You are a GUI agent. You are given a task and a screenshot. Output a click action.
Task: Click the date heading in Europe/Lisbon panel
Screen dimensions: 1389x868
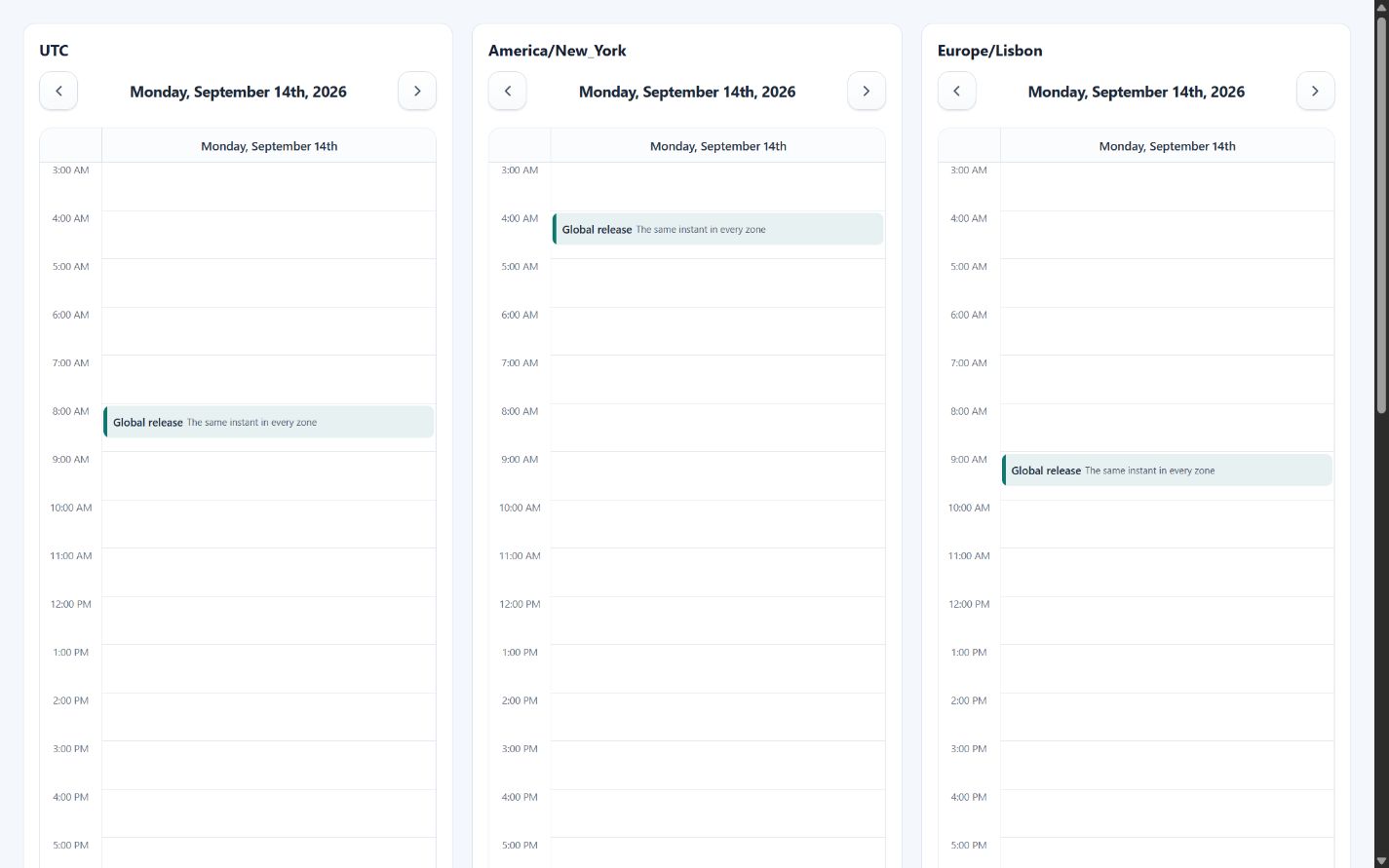click(x=1137, y=92)
